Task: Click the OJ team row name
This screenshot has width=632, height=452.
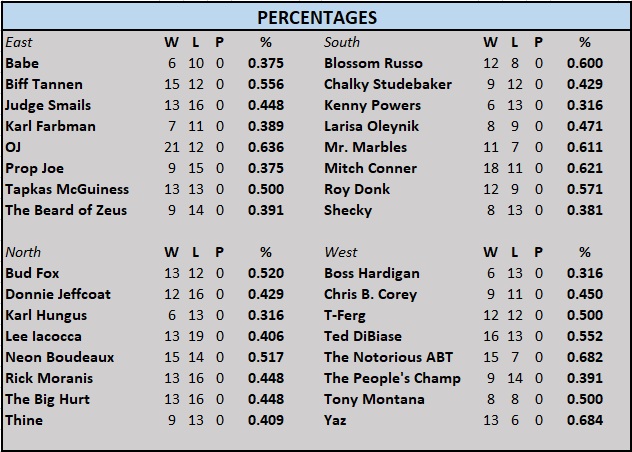Action: [13, 147]
